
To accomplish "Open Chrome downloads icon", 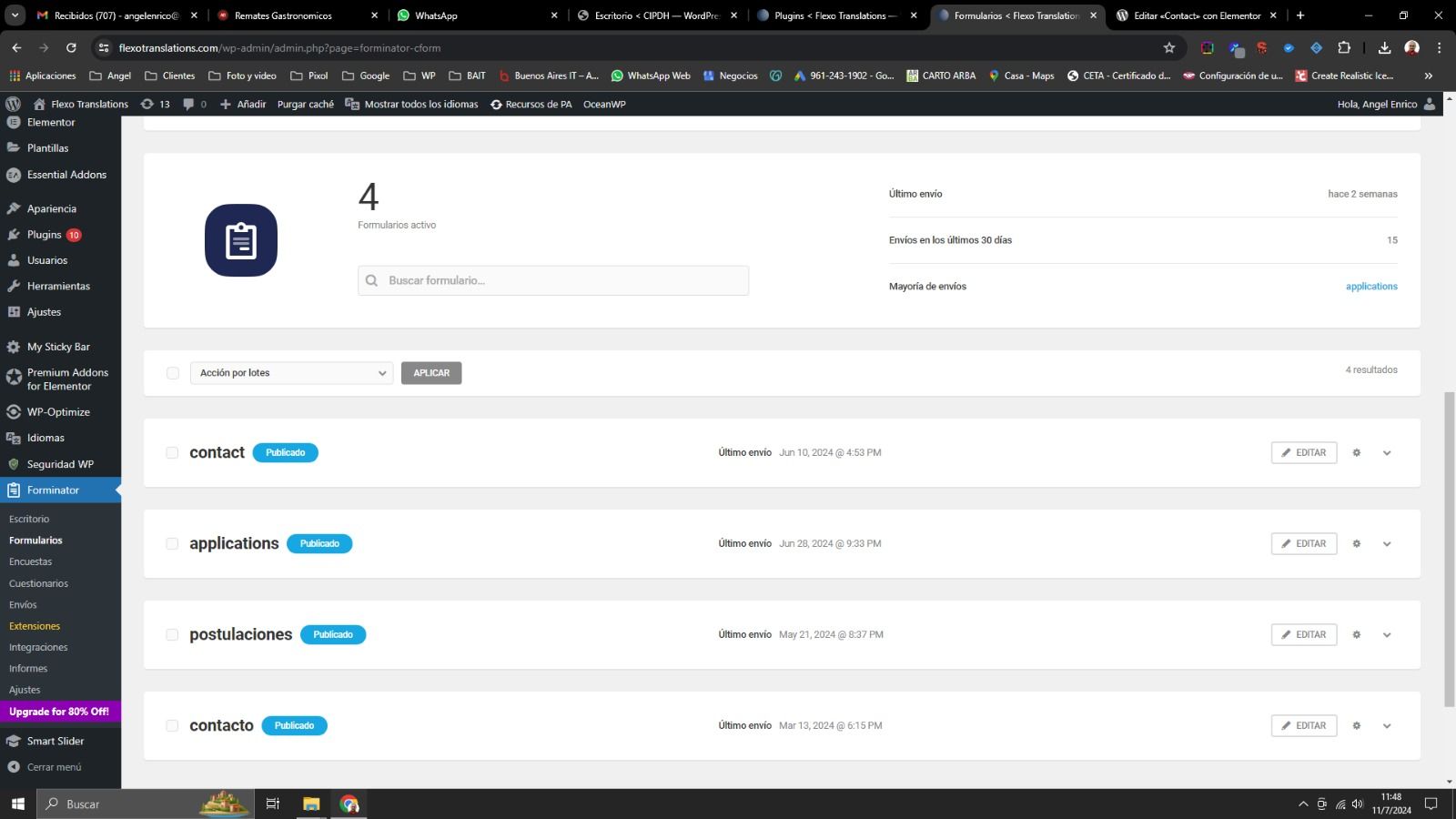I will (1384, 47).
